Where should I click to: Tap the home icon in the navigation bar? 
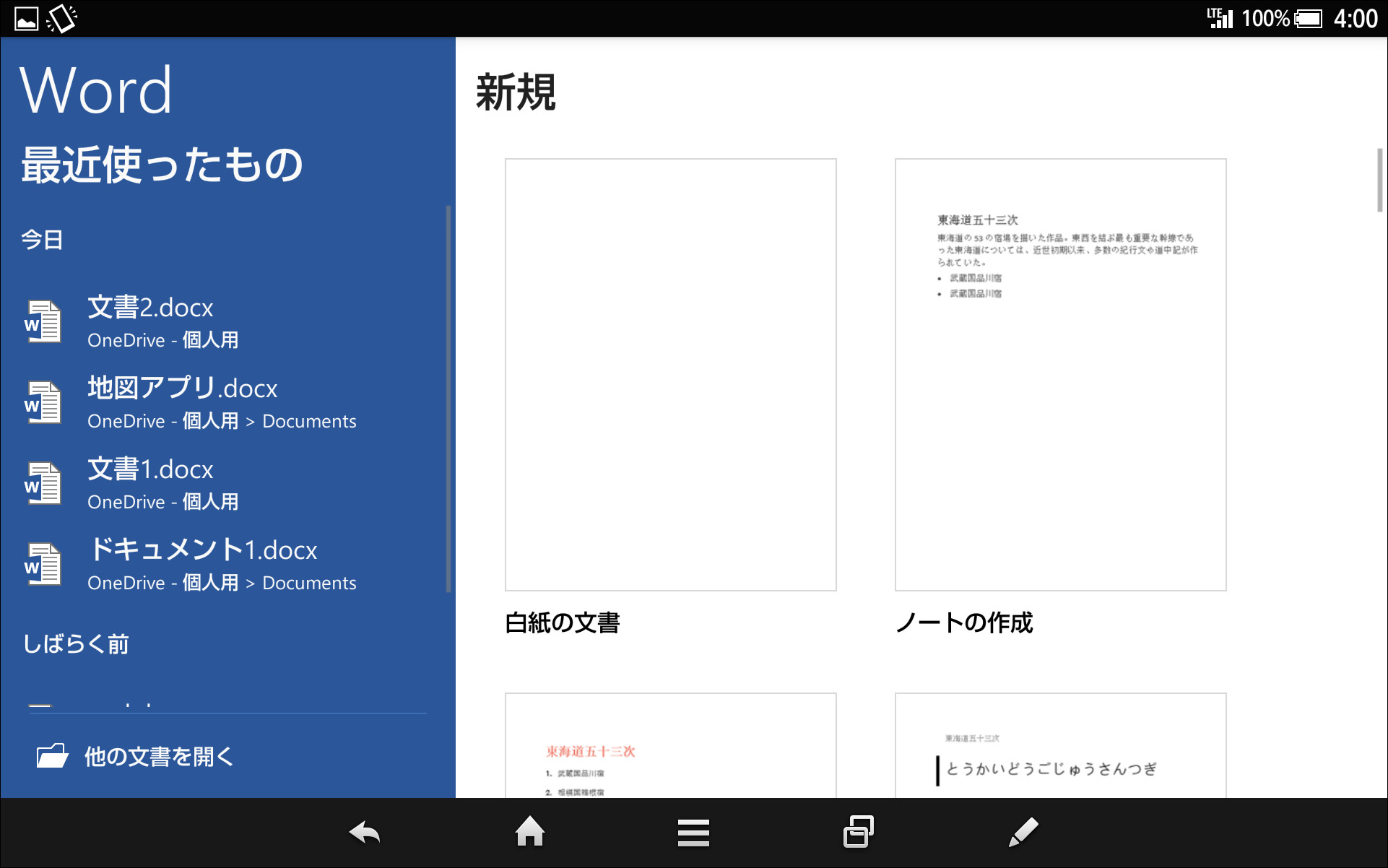tap(529, 832)
